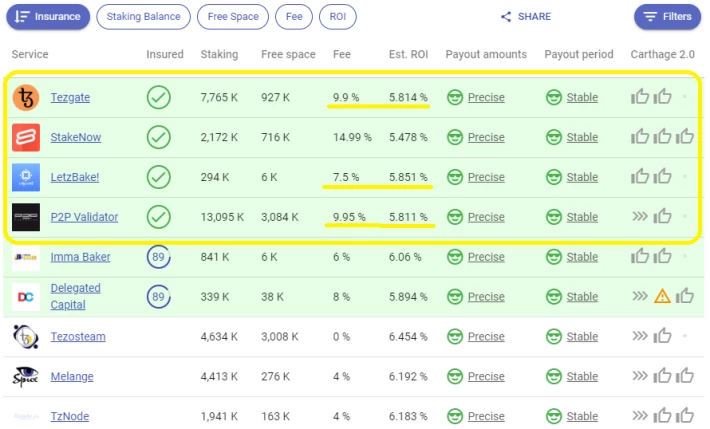710x429 pixels.
Task: Click the Delegated Capital DC logo
Action: point(26,297)
